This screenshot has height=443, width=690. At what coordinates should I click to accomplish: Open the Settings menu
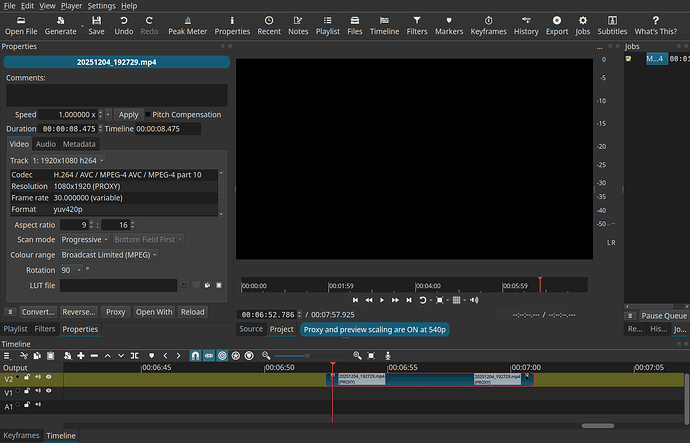tap(101, 6)
